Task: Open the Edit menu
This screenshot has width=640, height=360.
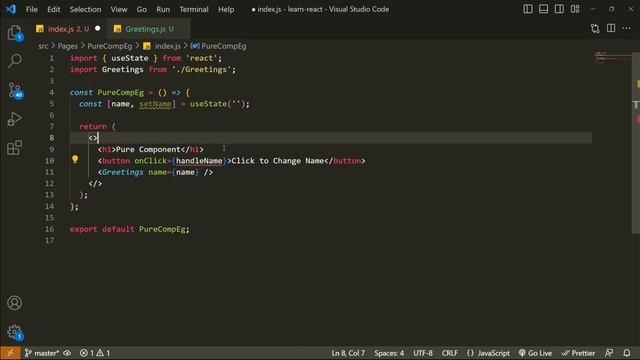Action: (x=53, y=9)
